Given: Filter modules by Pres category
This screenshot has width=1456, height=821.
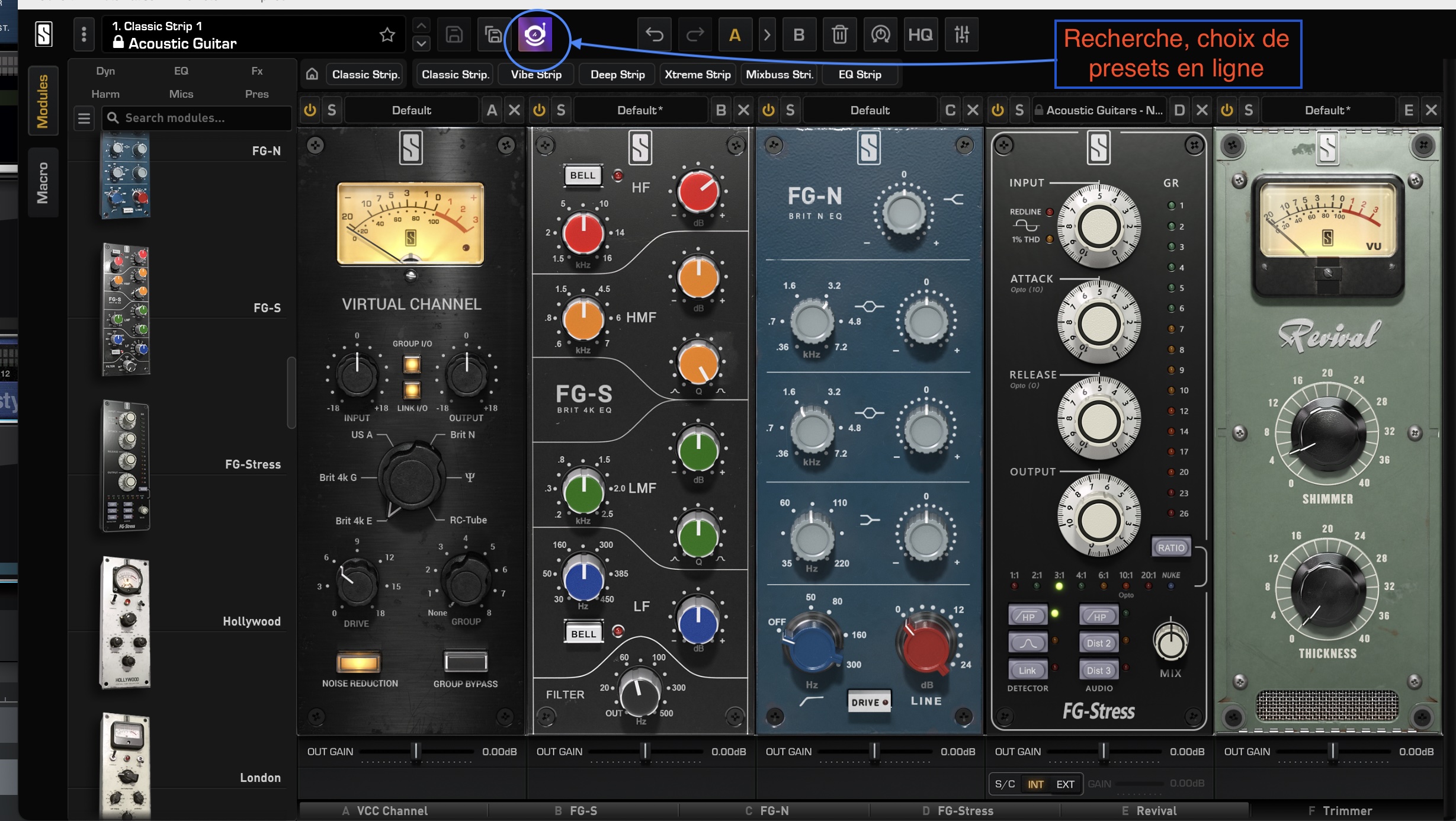Looking at the screenshot, I should point(257,94).
